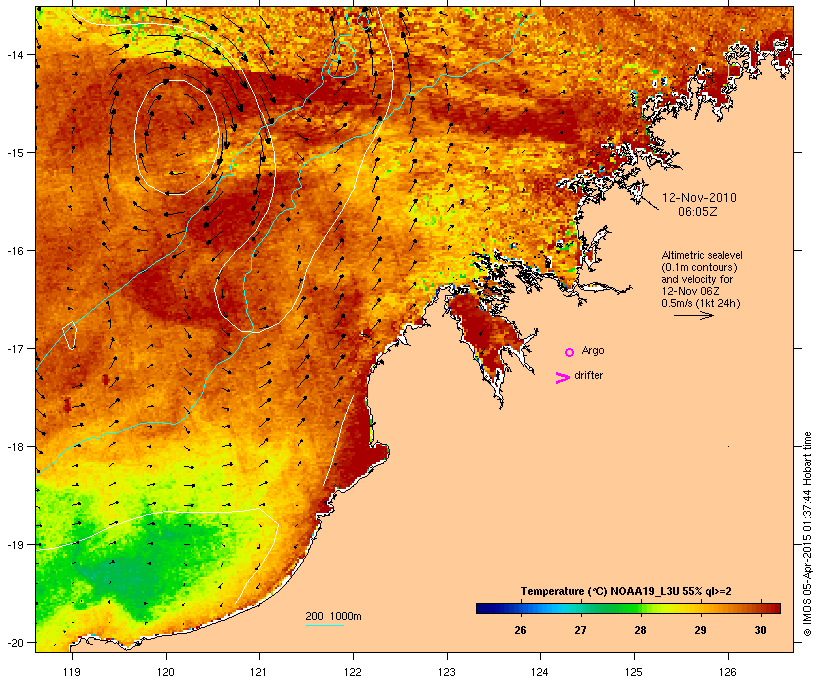Click the '200 1000m' depth label
Screen dimensions: 820x680
click(333, 616)
